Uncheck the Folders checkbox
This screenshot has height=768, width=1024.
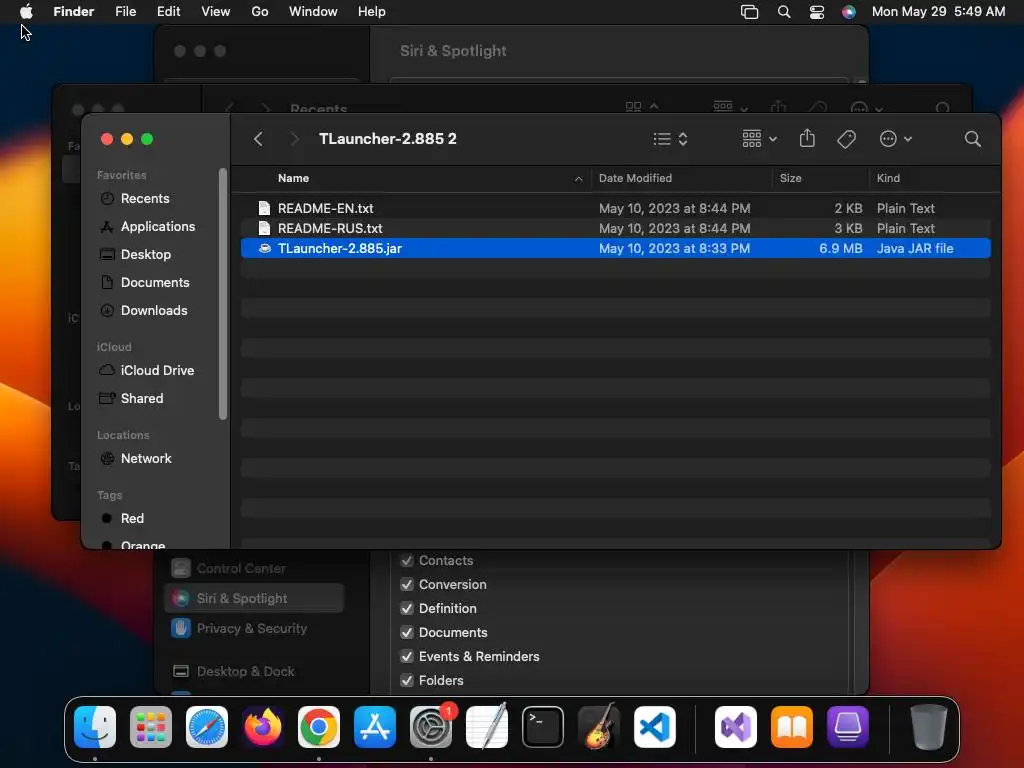click(407, 680)
